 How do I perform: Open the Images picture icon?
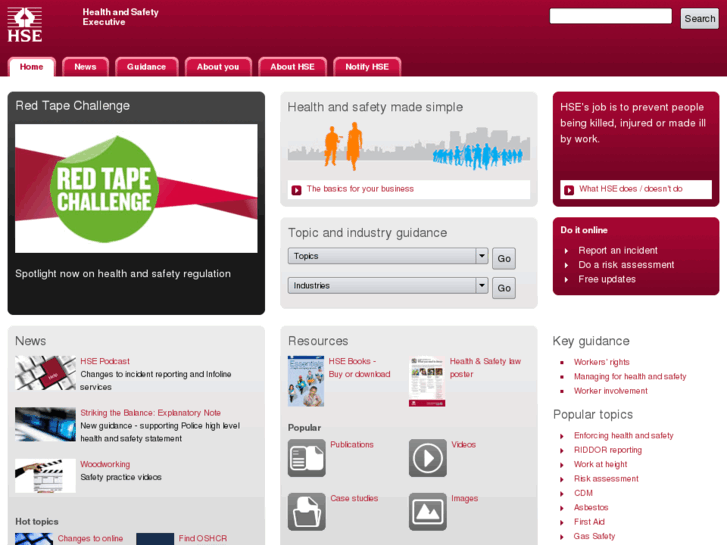pyautogui.click(x=427, y=512)
